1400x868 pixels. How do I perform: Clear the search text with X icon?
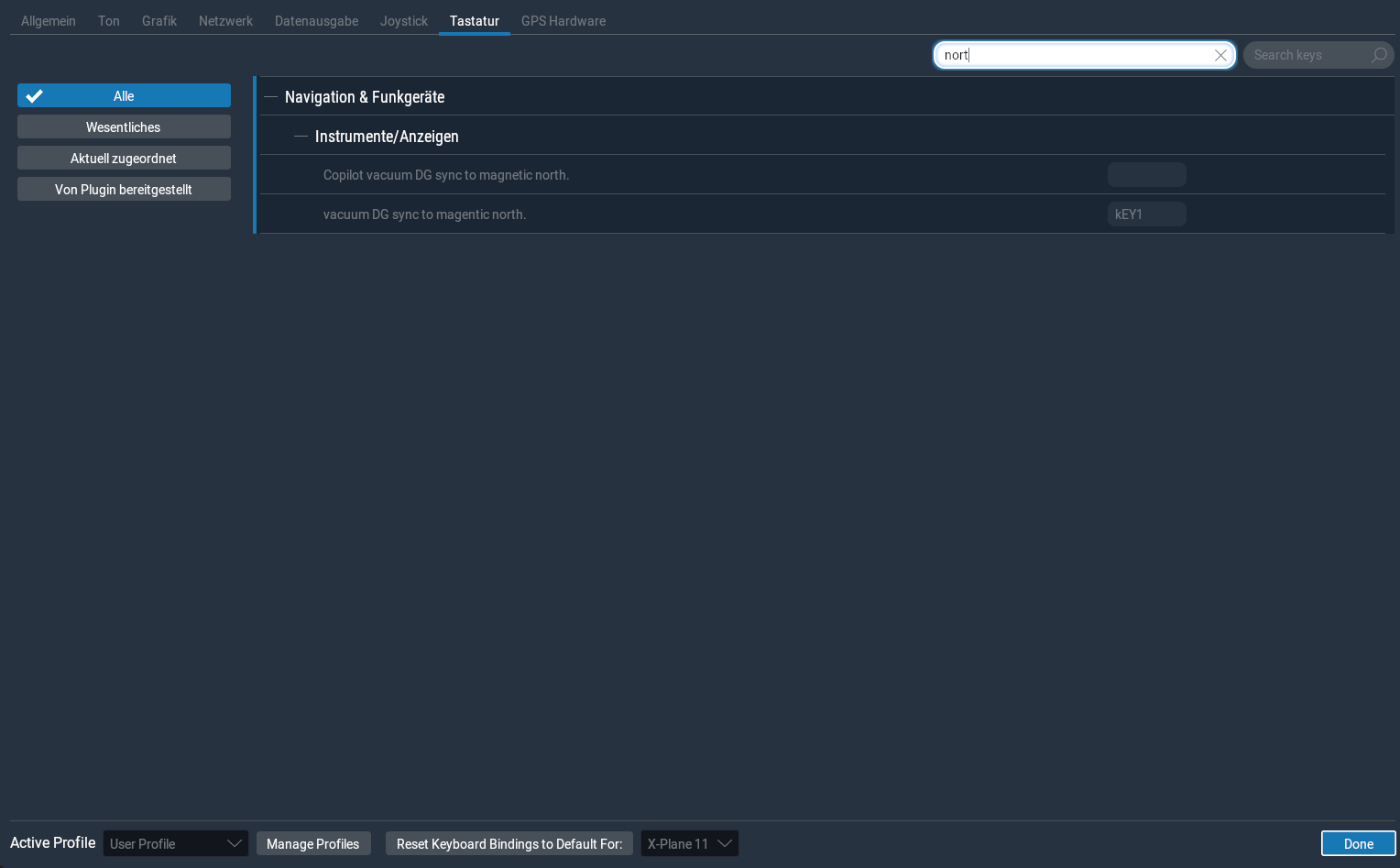tap(1220, 55)
